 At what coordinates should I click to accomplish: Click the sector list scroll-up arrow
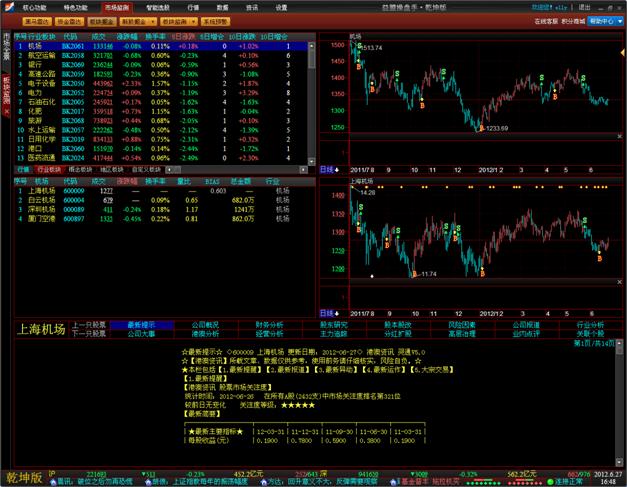(312, 46)
